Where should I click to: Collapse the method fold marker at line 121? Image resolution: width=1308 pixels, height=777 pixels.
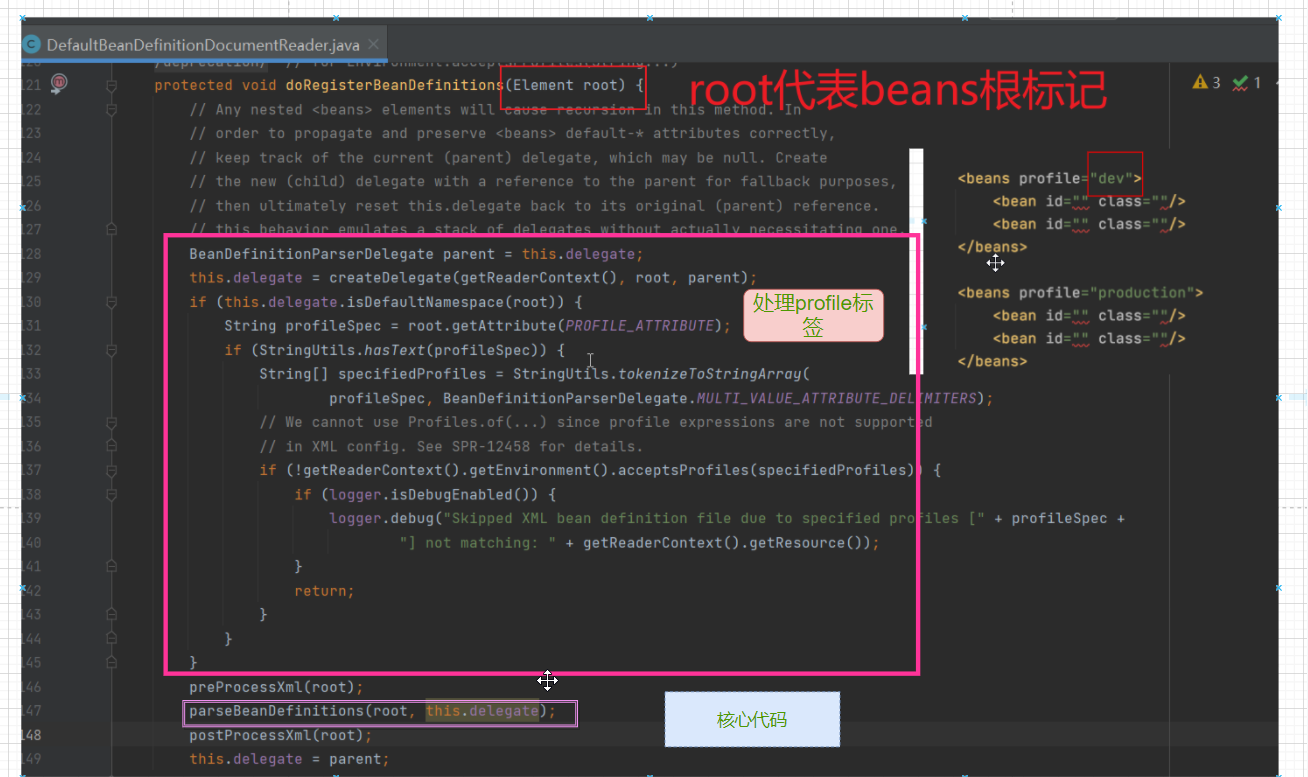[x=112, y=86]
